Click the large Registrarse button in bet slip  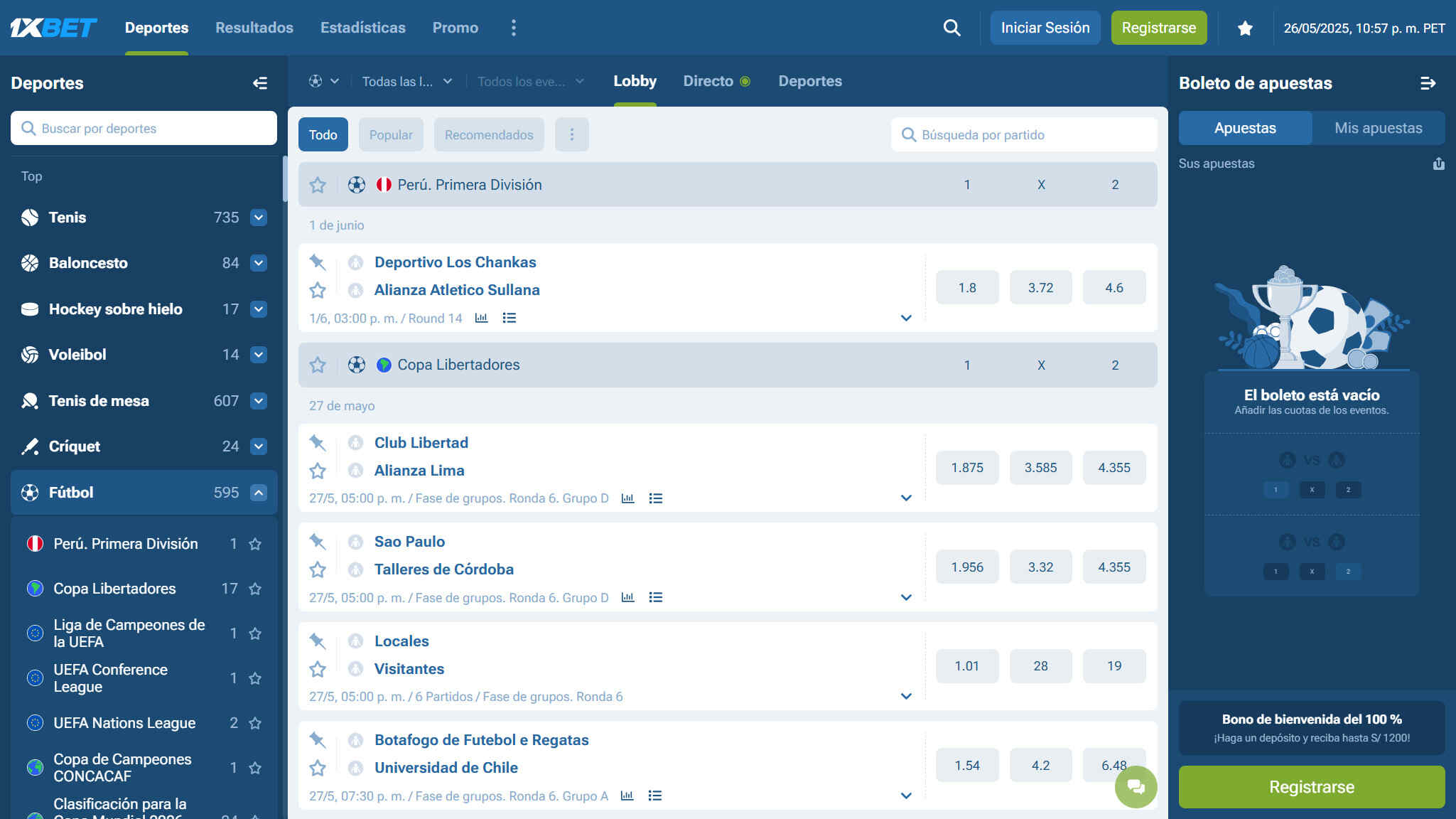coord(1311,787)
